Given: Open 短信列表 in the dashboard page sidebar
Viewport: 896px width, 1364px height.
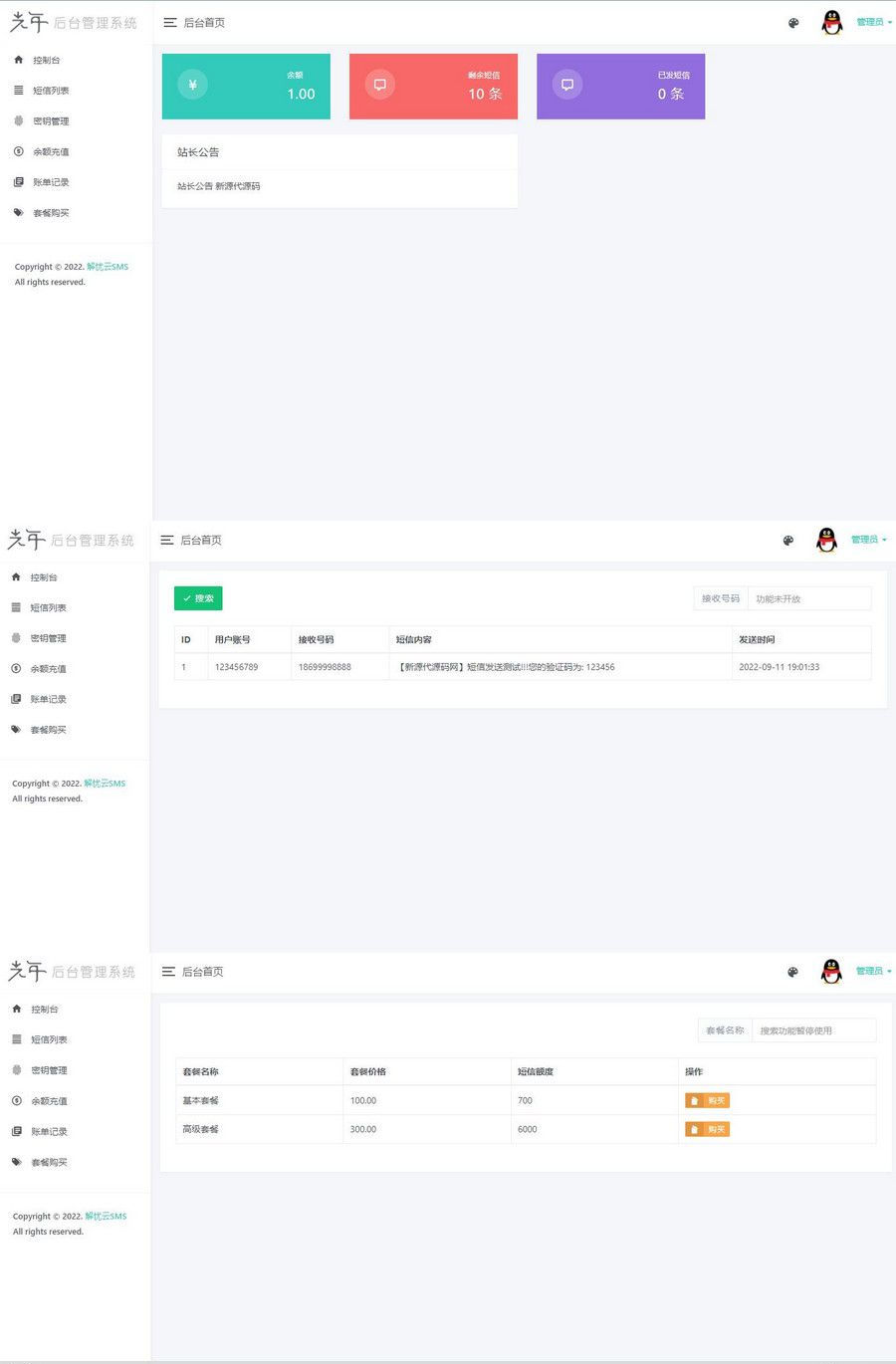Looking at the screenshot, I should (x=51, y=91).
